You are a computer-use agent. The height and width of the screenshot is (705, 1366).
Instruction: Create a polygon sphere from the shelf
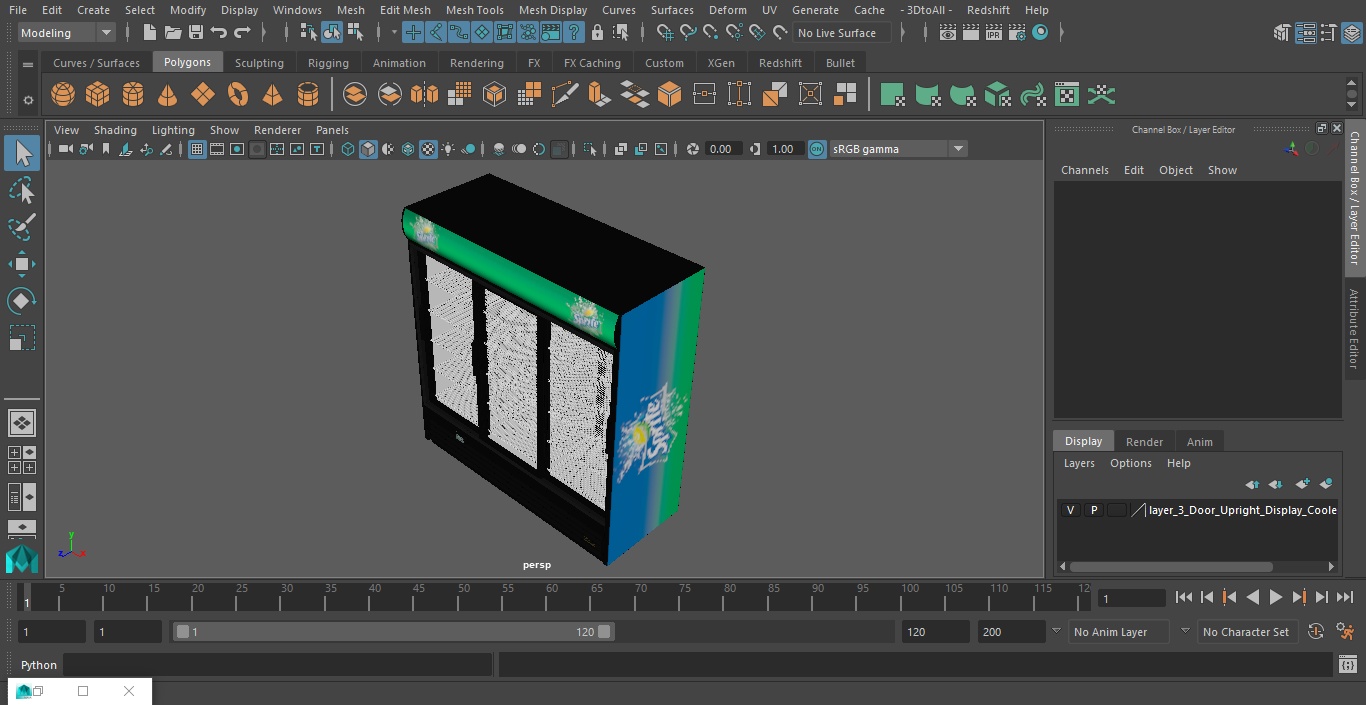pyautogui.click(x=63, y=95)
